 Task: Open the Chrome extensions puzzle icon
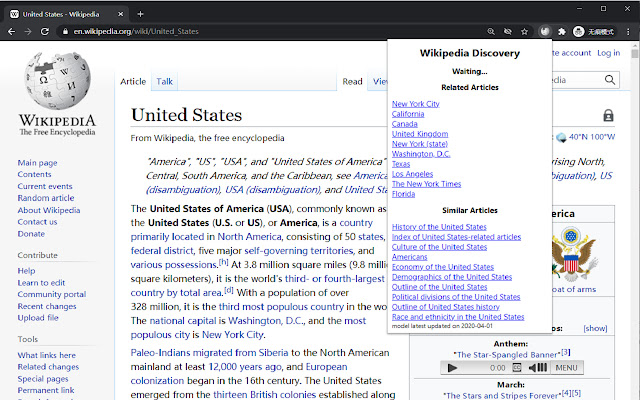(x=561, y=32)
